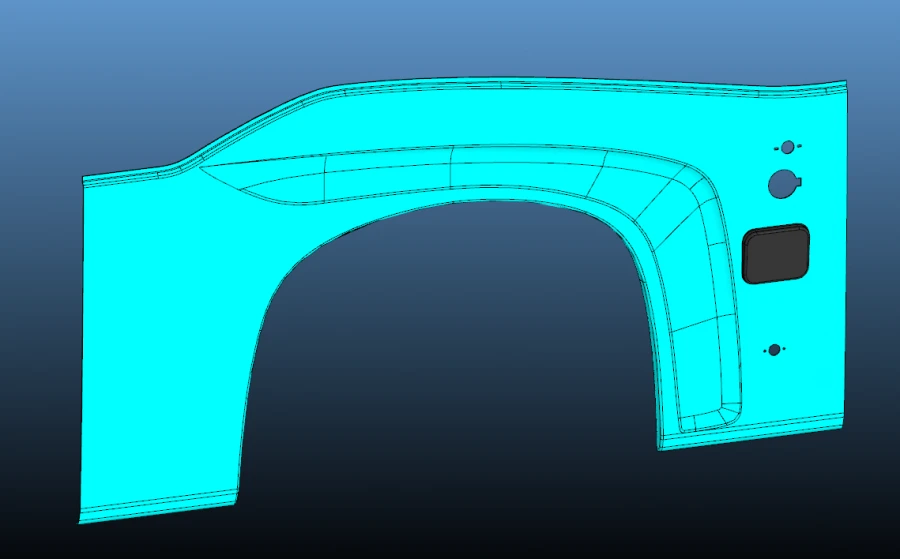Select the curved shoulder bend on upper left
The image size is (900, 559).
pyautogui.click(x=250, y=125)
